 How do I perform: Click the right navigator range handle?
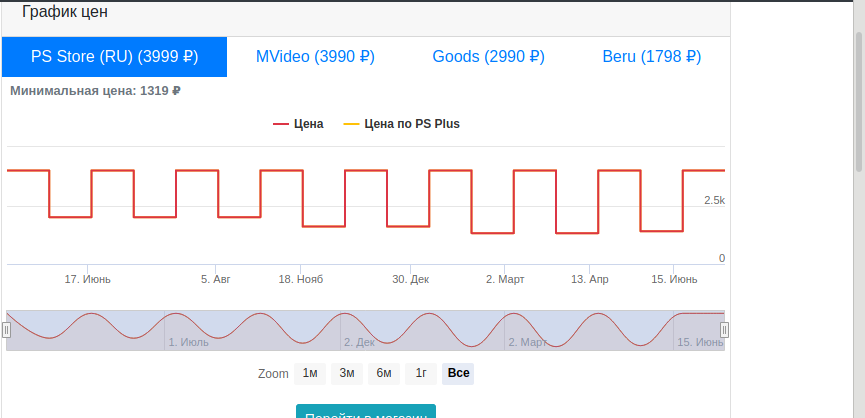coord(724,330)
